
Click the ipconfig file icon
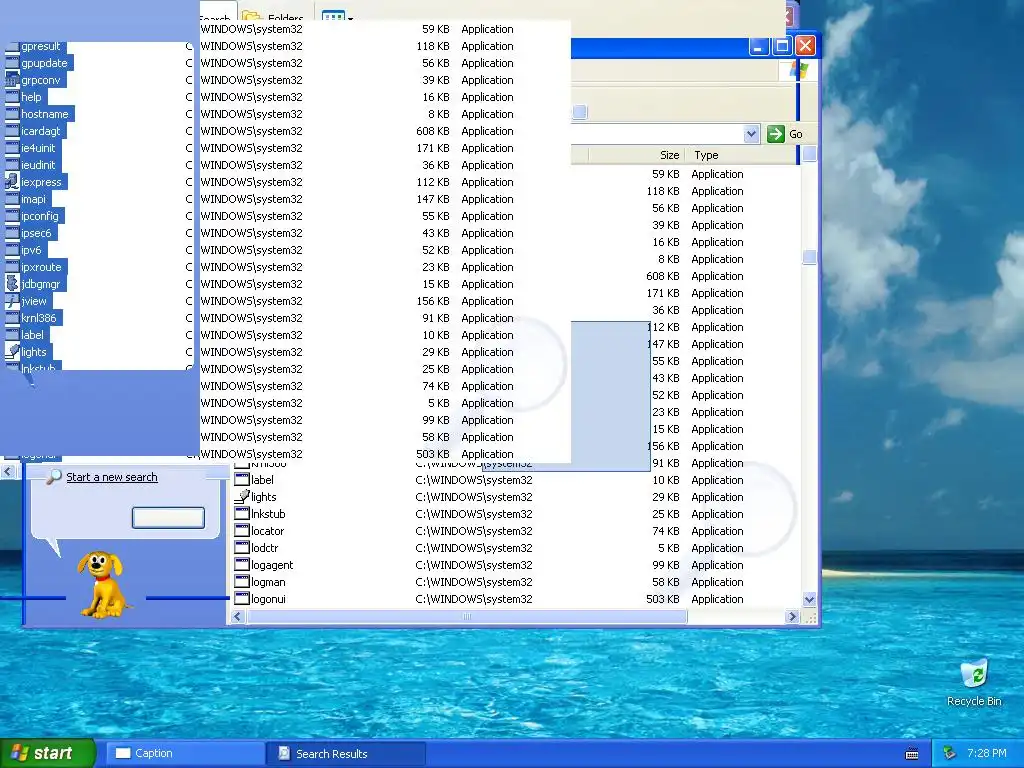point(12,216)
